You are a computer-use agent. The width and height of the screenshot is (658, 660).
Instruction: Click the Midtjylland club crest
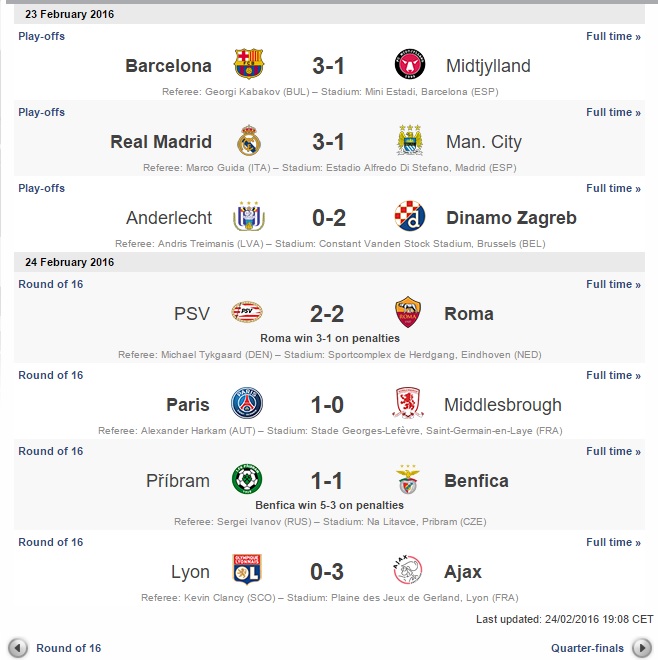[x=410, y=66]
